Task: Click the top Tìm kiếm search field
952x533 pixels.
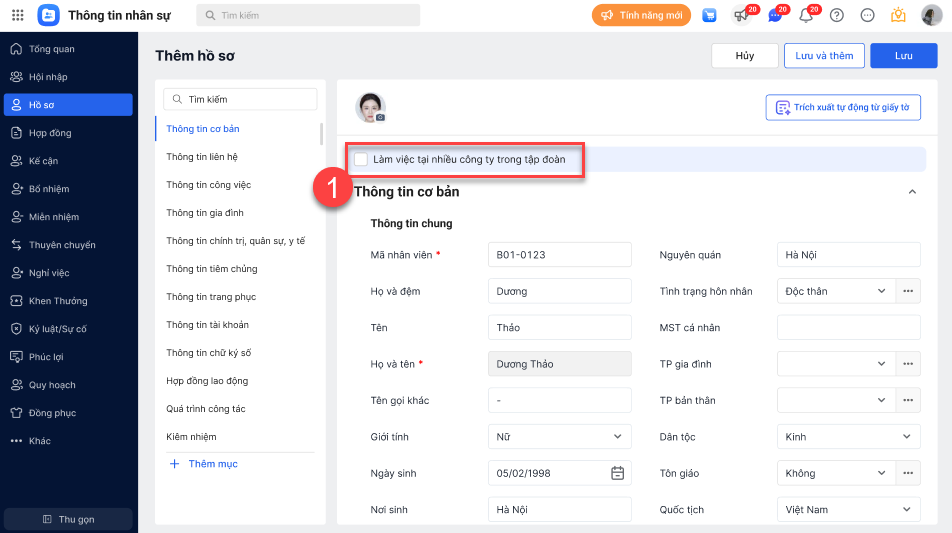Action: click(308, 15)
